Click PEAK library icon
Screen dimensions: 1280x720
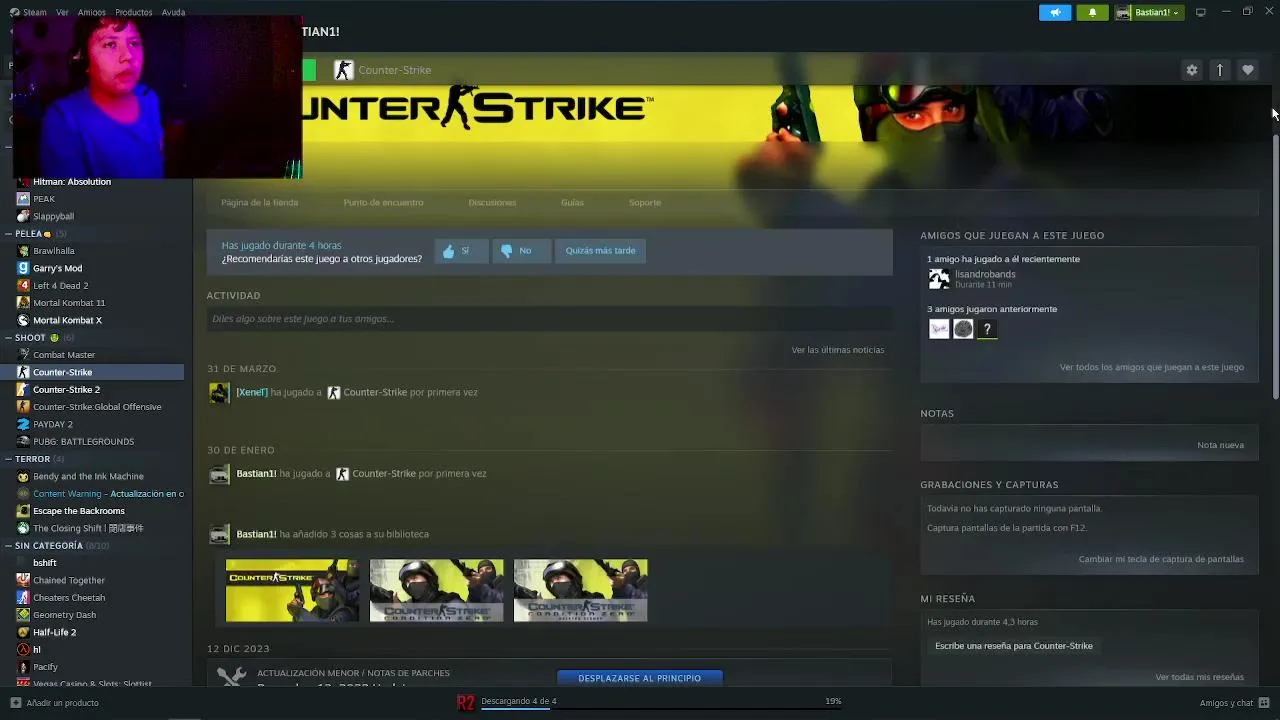(x=23, y=199)
